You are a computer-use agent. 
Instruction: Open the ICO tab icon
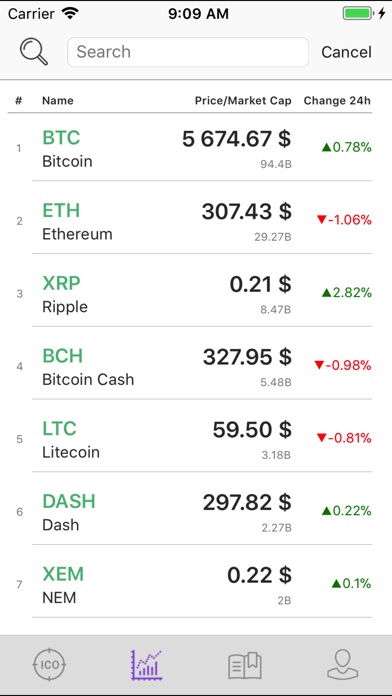(49, 664)
